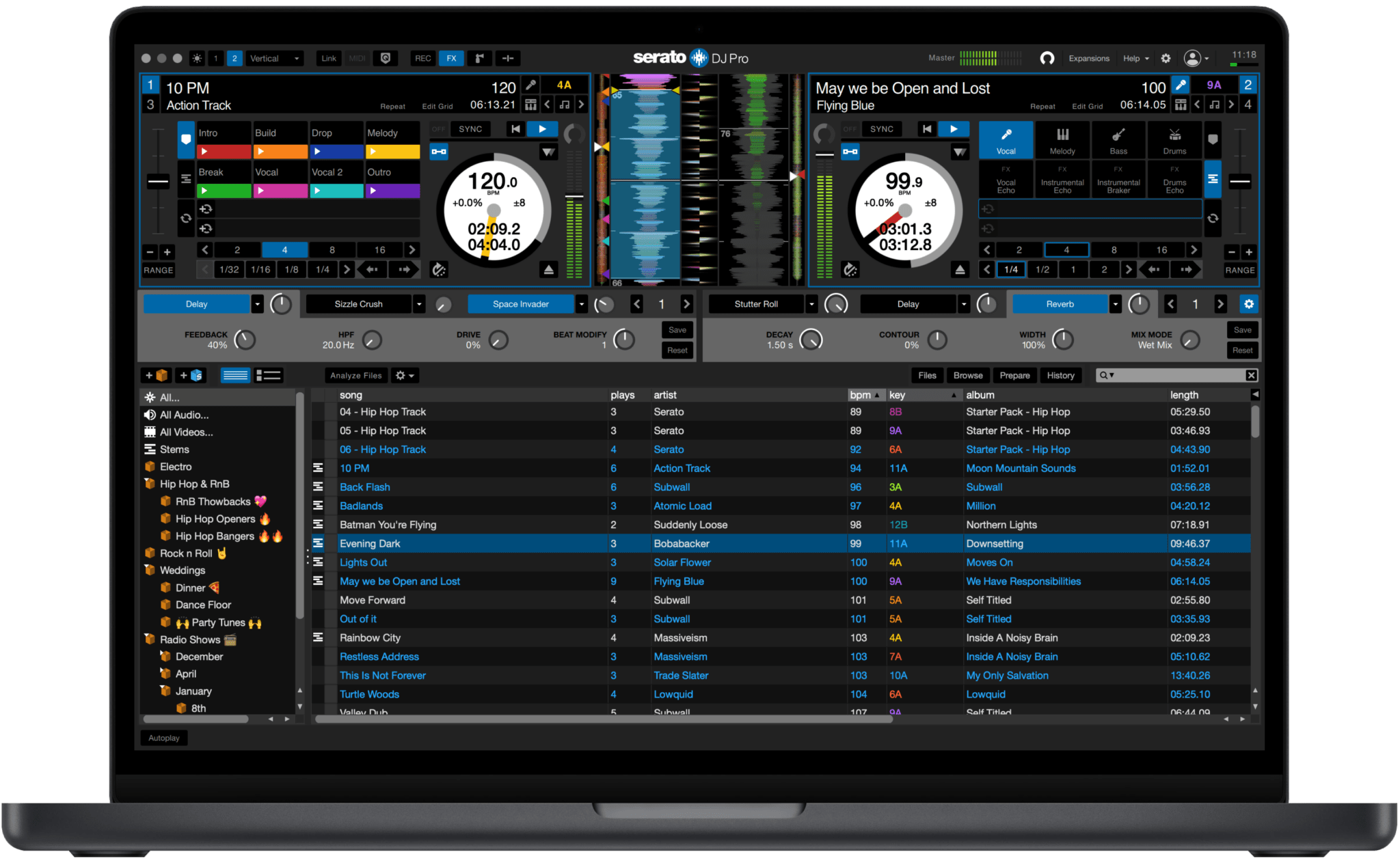1400x865 pixels.
Task: Open the Reverb effect dropdown arrow
Action: [1115, 304]
